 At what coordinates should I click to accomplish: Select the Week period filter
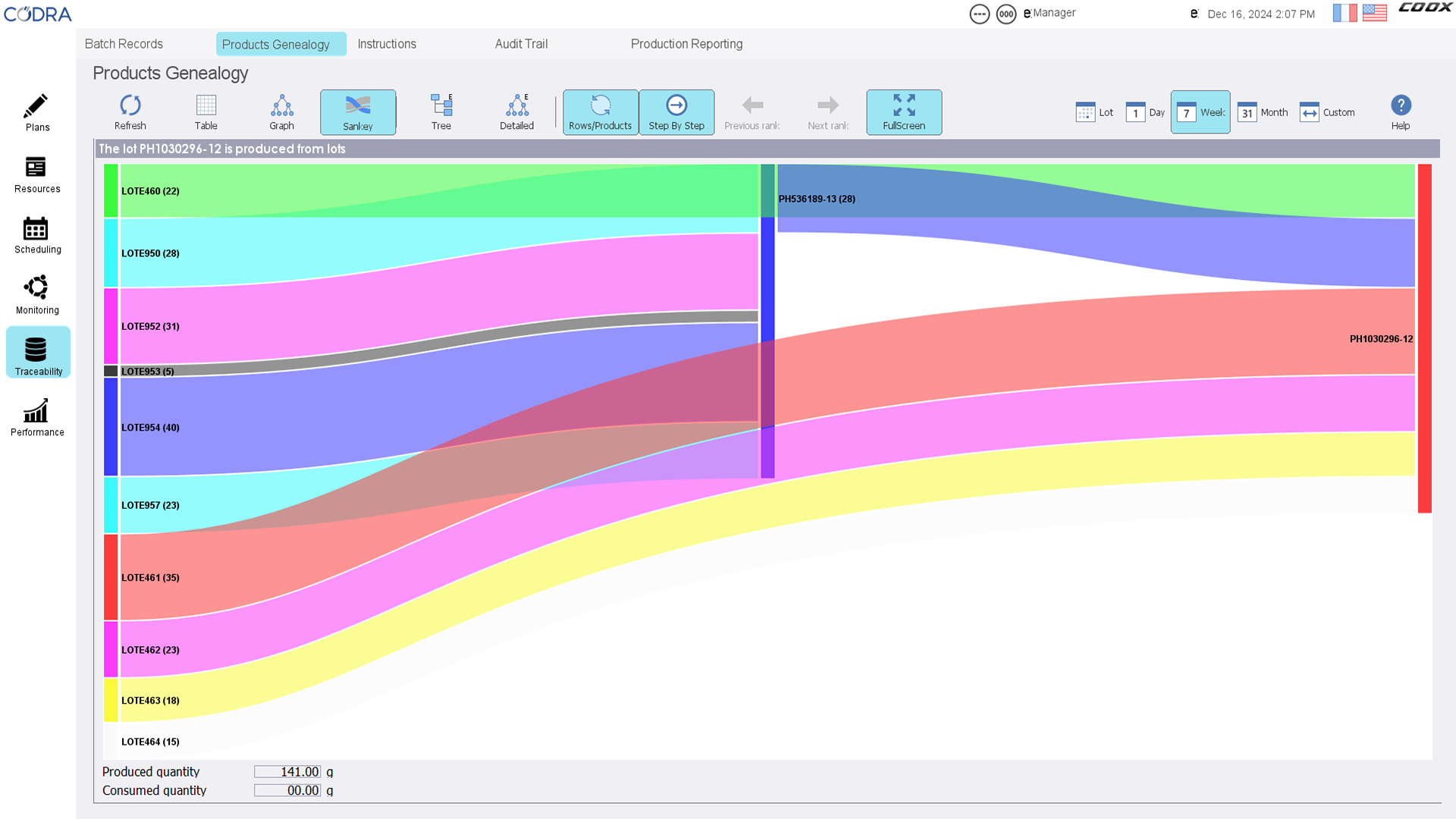click(1200, 112)
